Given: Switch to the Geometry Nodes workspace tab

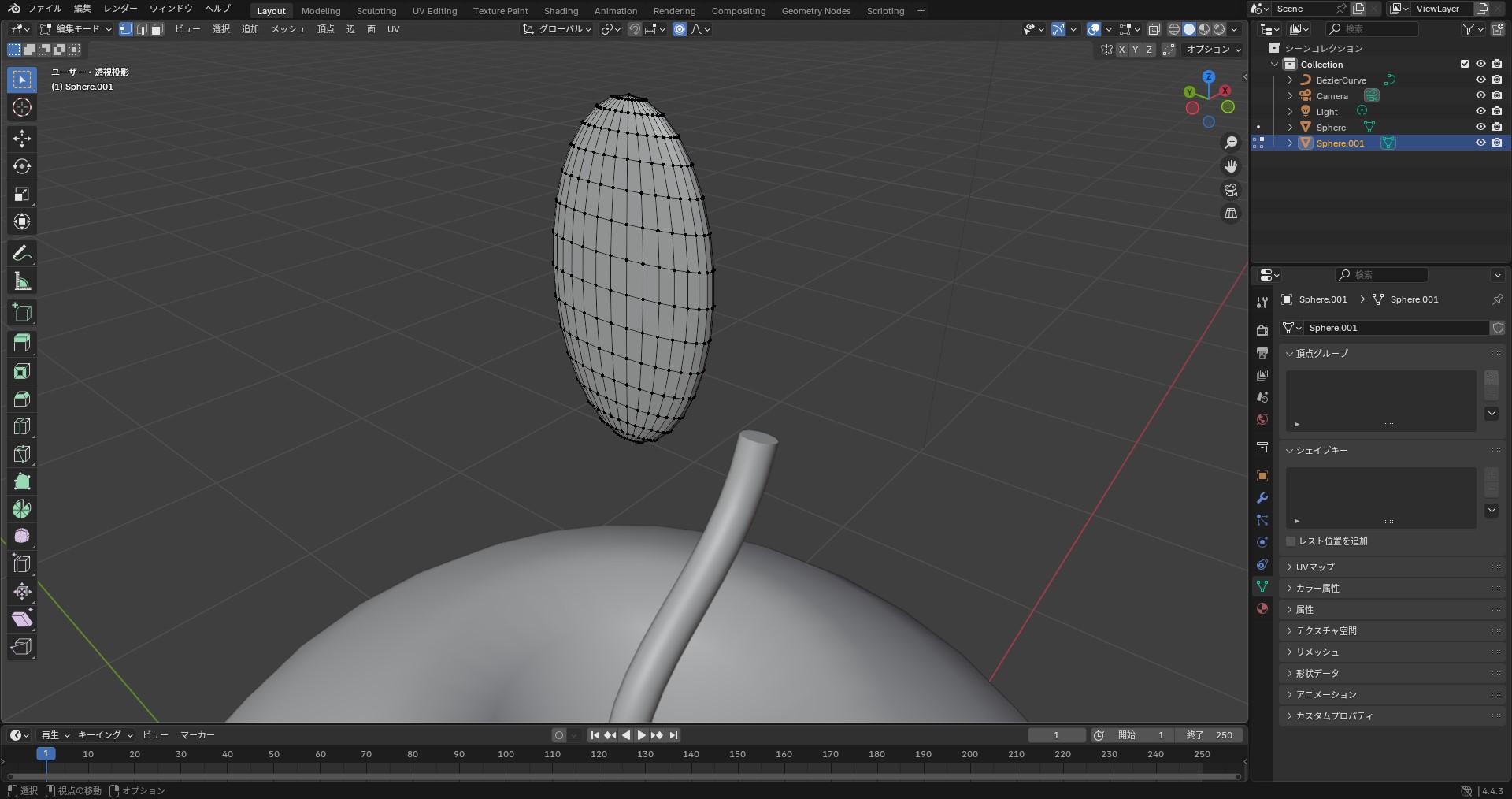Looking at the screenshot, I should pyautogui.click(x=816, y=11).
